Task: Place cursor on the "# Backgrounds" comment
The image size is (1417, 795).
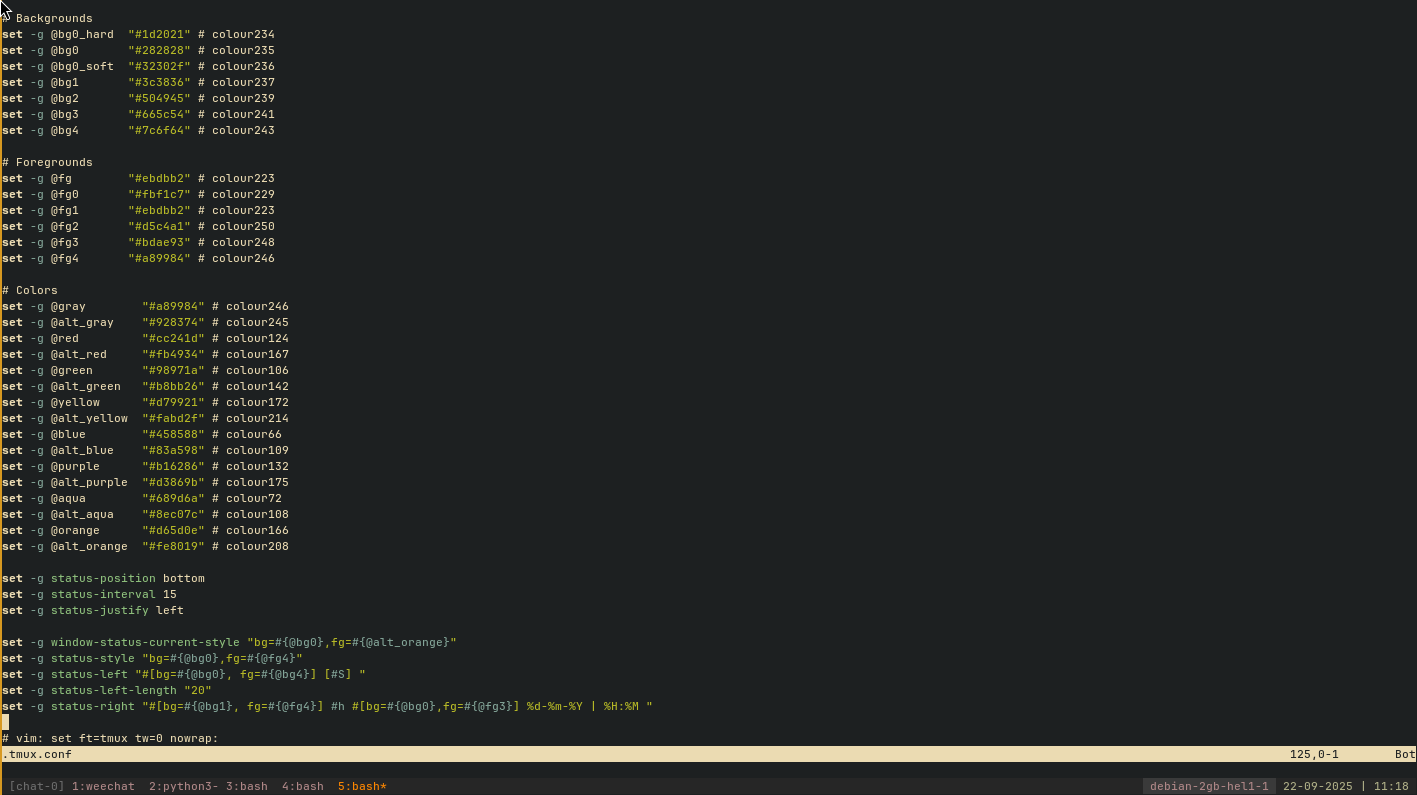Action: tap(52, 18)
